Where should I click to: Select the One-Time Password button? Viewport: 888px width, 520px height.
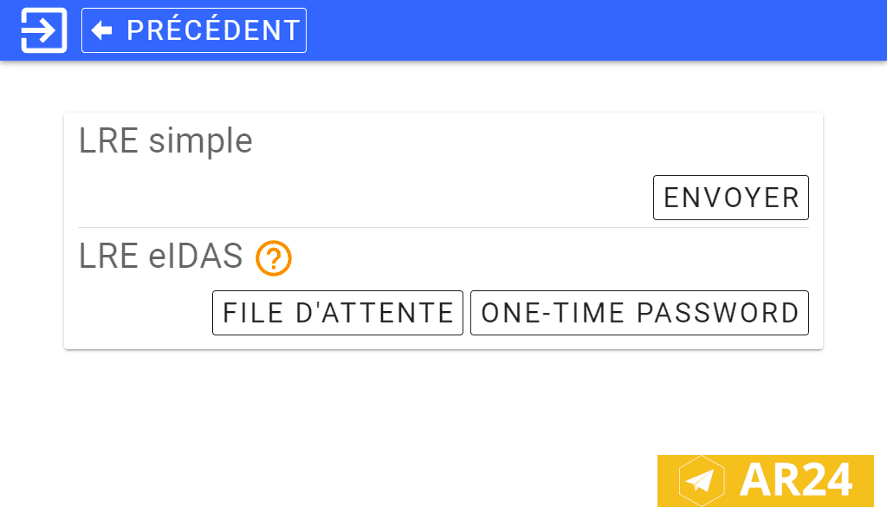click(x=639, y=313)
